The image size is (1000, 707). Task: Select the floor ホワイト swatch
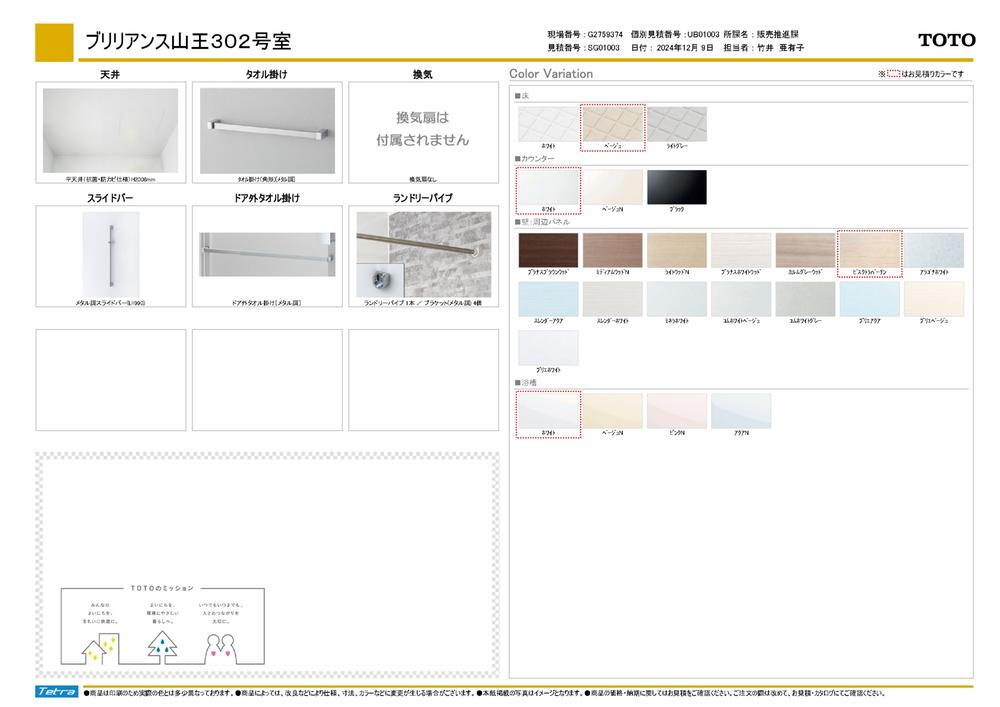(548, 124)
